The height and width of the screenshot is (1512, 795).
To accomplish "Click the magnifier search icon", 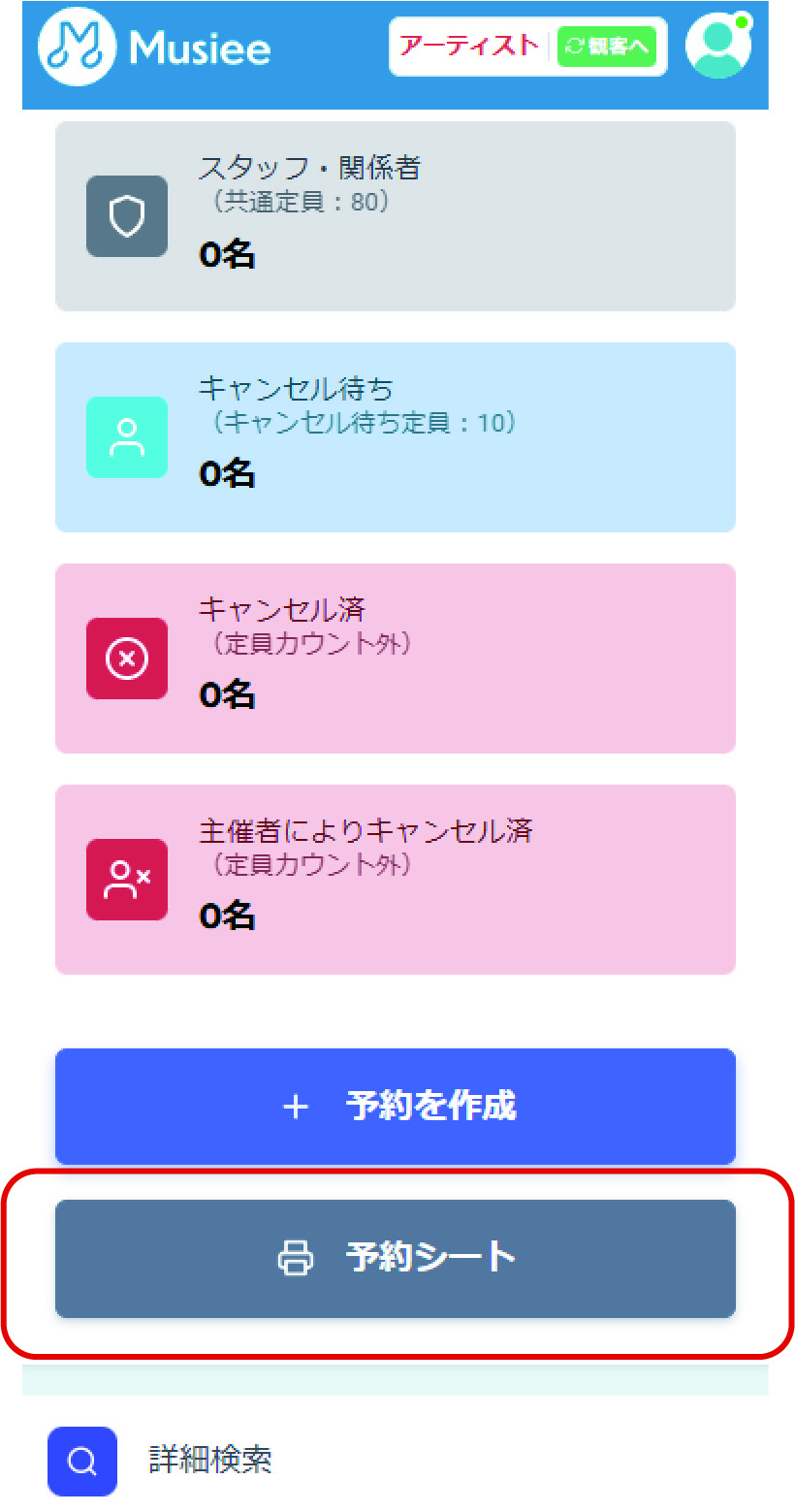I will pos(82,1461).
